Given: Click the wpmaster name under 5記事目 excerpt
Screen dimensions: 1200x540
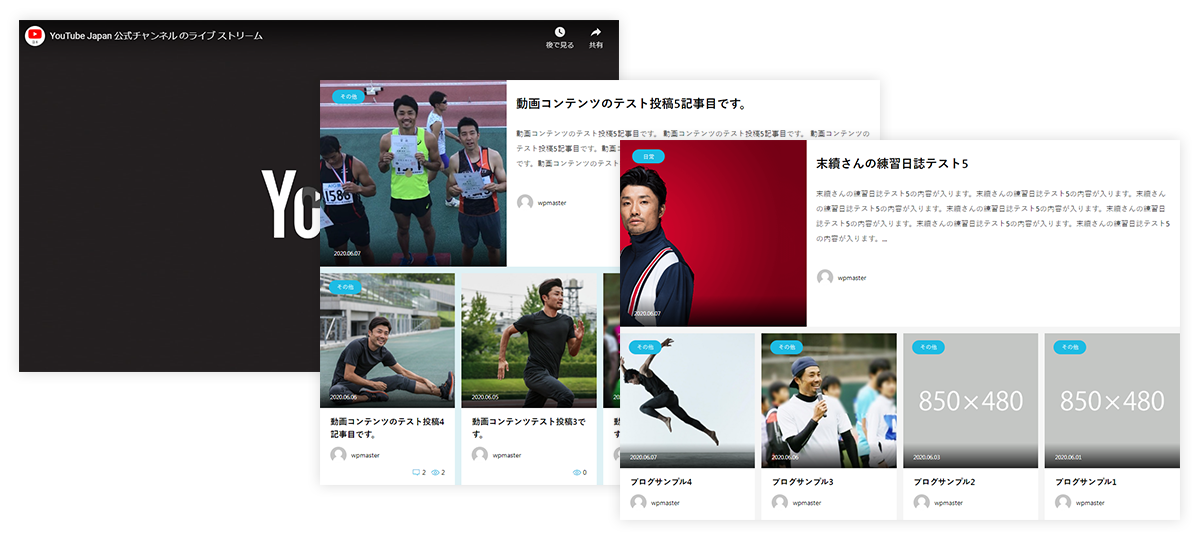Looking at the screenshot, I should 552,202.
